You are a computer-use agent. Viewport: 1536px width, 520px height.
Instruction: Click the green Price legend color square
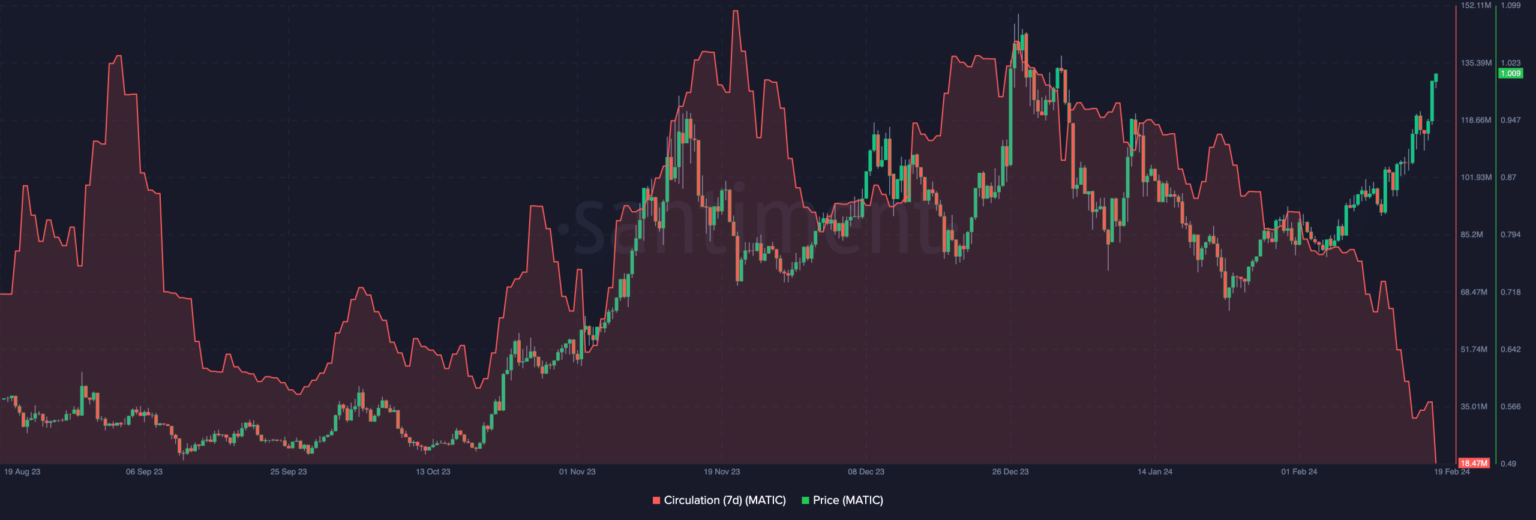click(805, 500)
